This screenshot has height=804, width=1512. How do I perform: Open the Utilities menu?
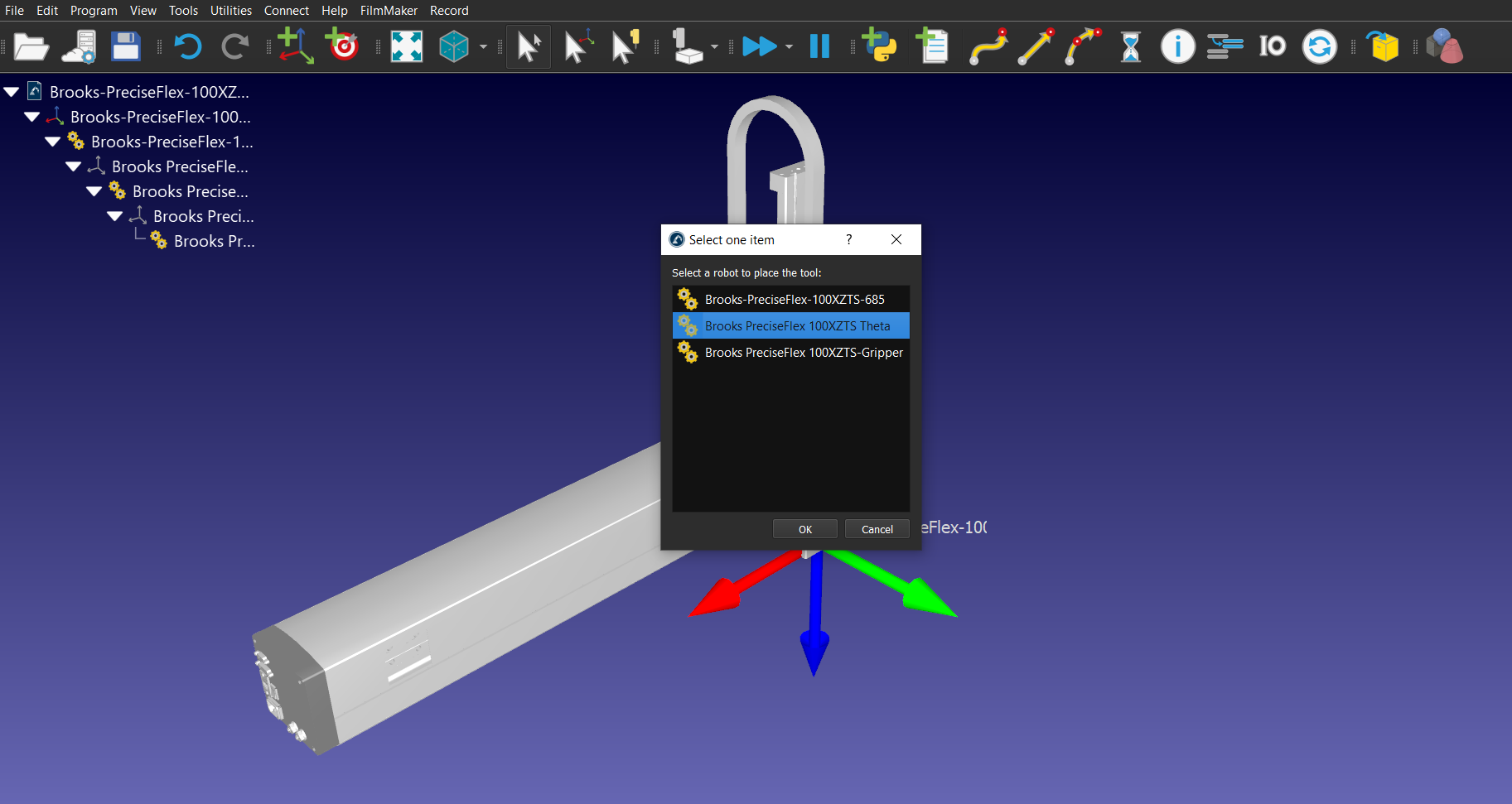230,11
